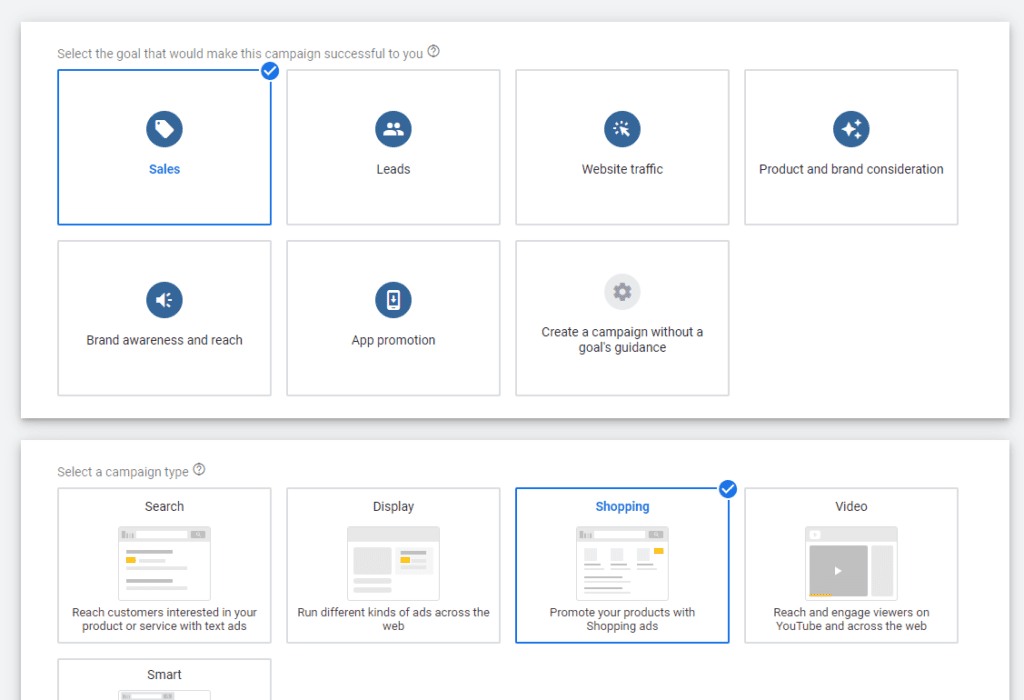
Task: Click the 'Select a campaign type' heading
Action: pos(123,471)
